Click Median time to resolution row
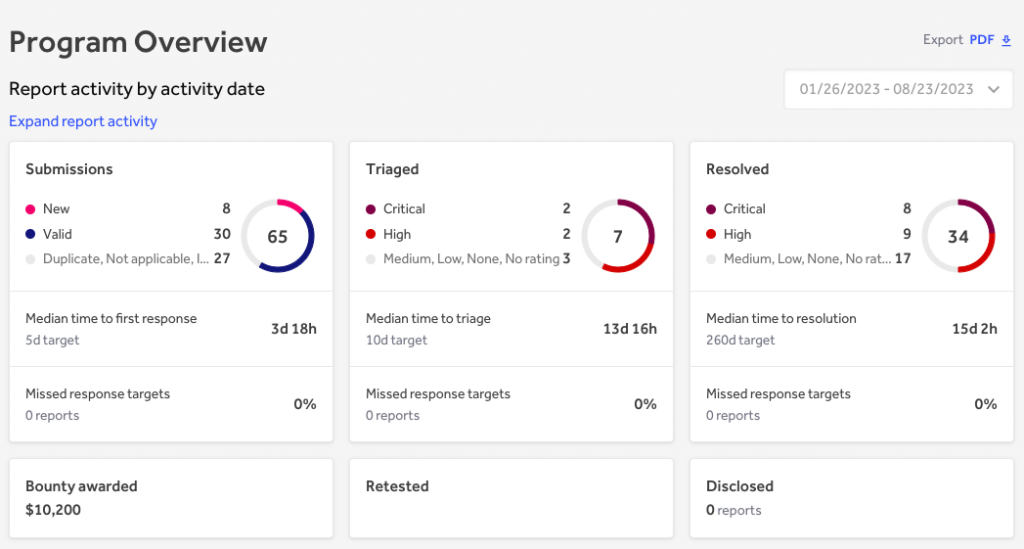 pos(851,328)
